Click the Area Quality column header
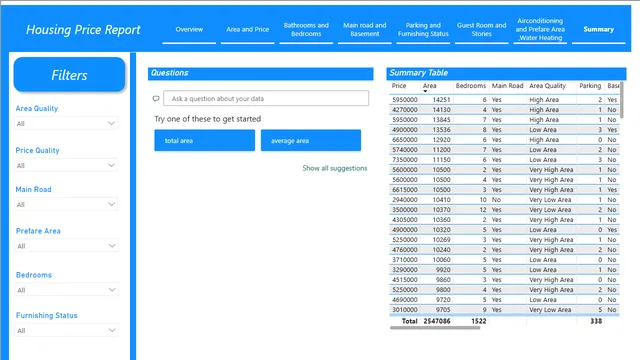The width and height of the screenshot is (640, 360). [547, 86]
